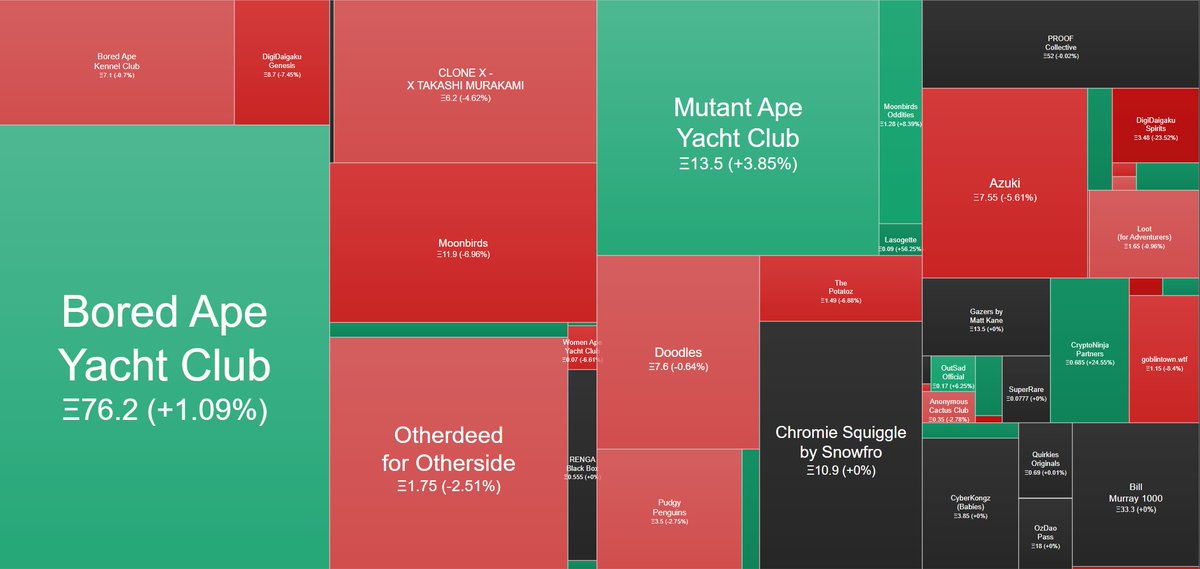Click the Ξ18 (+0%) value
1200x569 pixels.
(x=1045, y=546)
